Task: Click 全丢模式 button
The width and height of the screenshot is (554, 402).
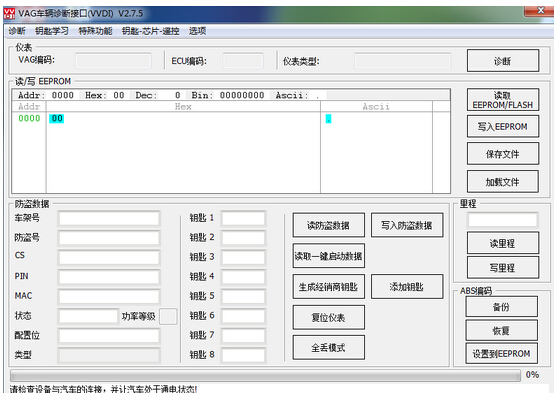Action: point(329,348)
